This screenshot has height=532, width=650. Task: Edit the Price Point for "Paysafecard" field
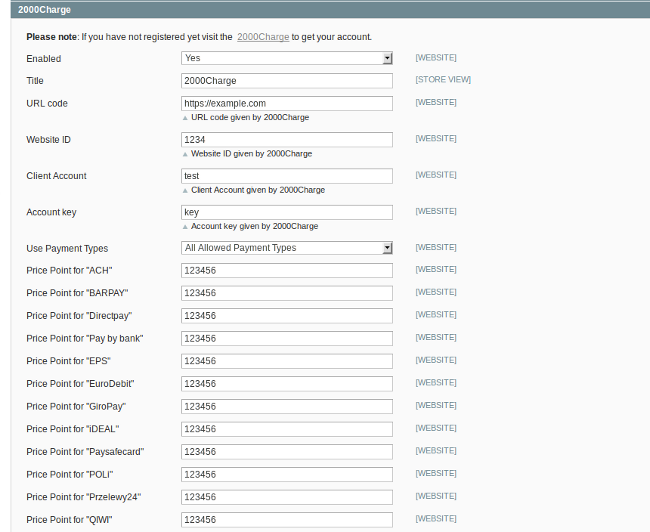click(286, 452)
